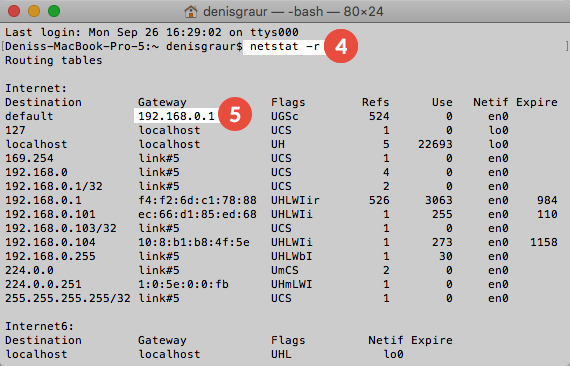The width and height of the screenshot is (570, 366).
Task: Click the 'Deniss-MacBook-Pro-5:~ denisgraur$' prompt
Action: coord(124,47)
